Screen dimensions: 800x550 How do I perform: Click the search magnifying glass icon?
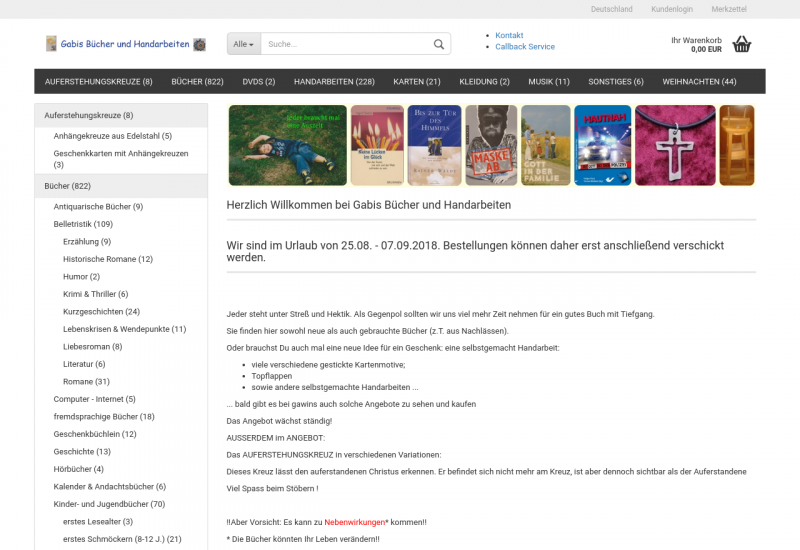[438, 44]
